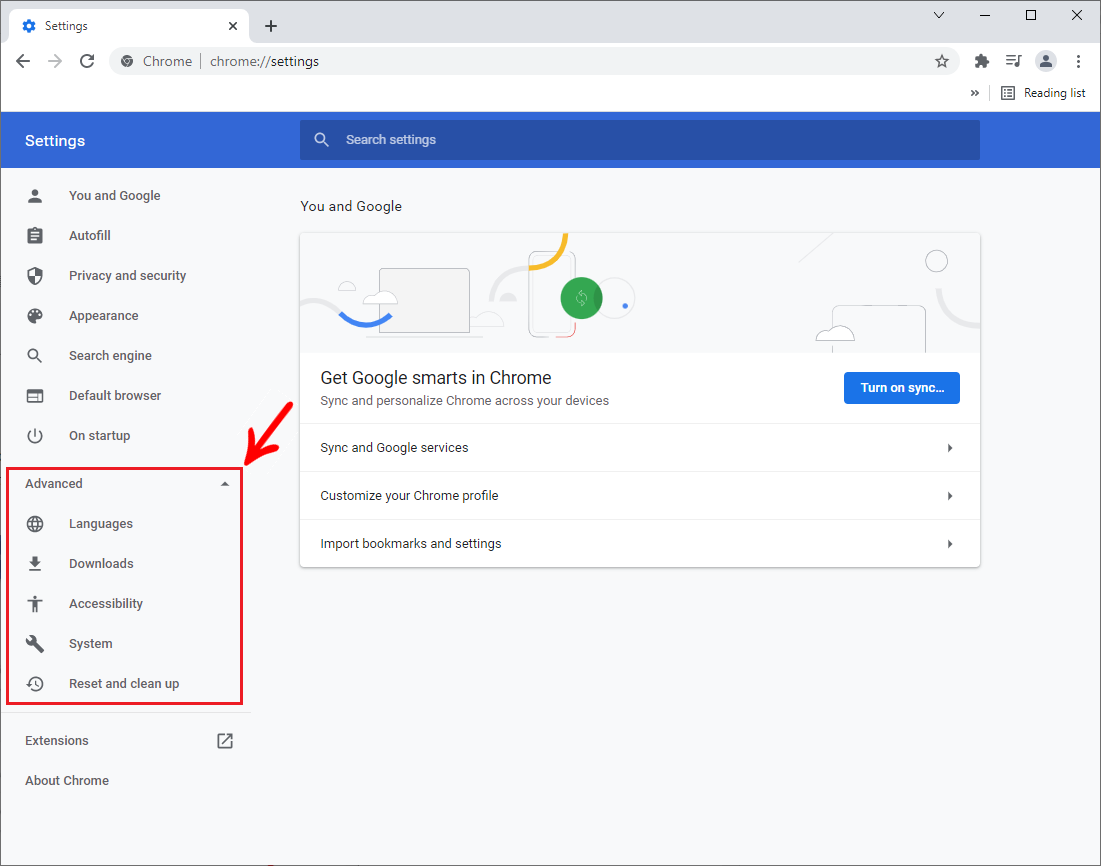Click the Search settings field
Image resolution: width=1101 pixels, height=866 pixels.
[640, 140]
